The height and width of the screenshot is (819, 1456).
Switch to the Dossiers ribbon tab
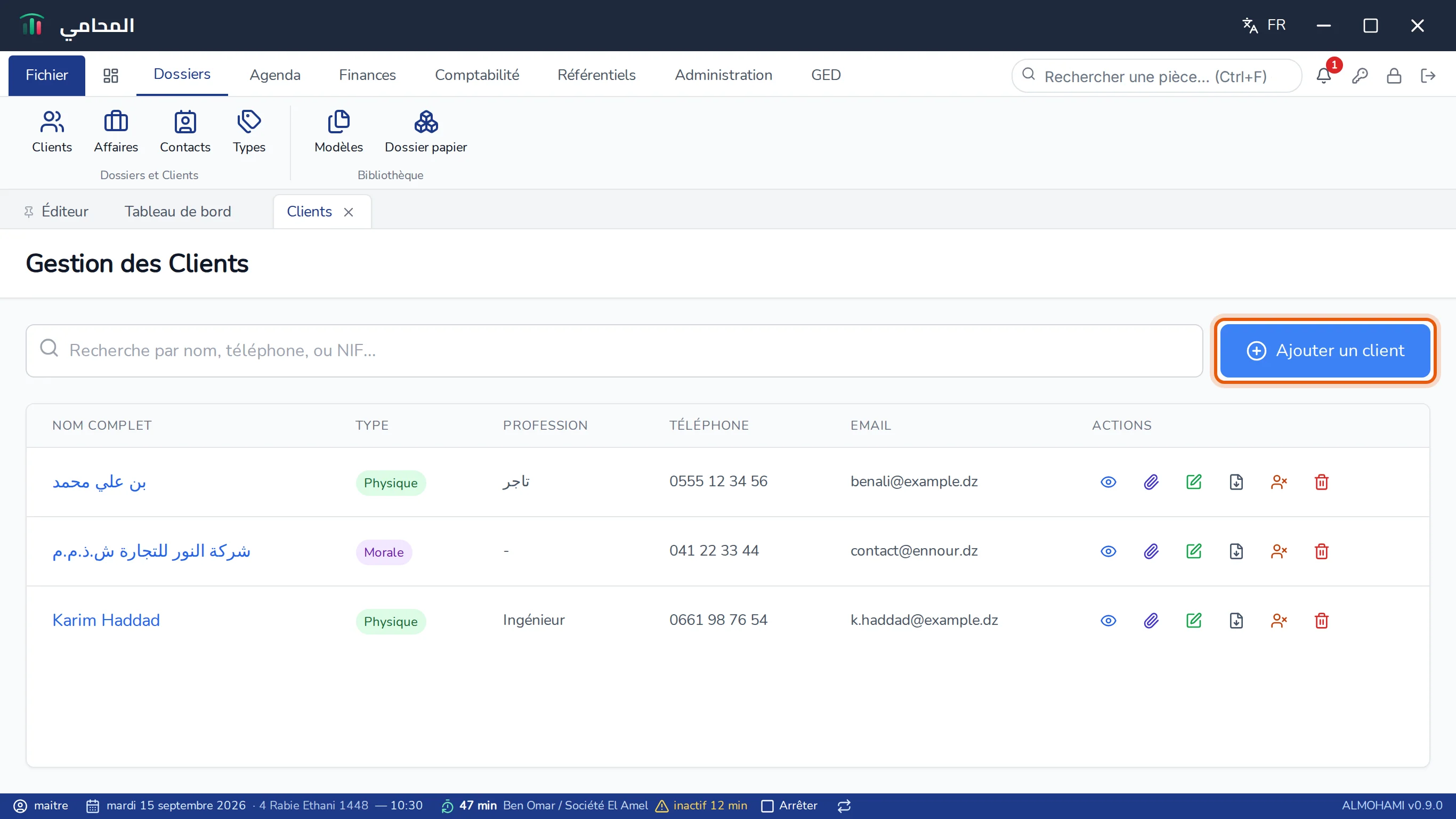pos(182,75)
